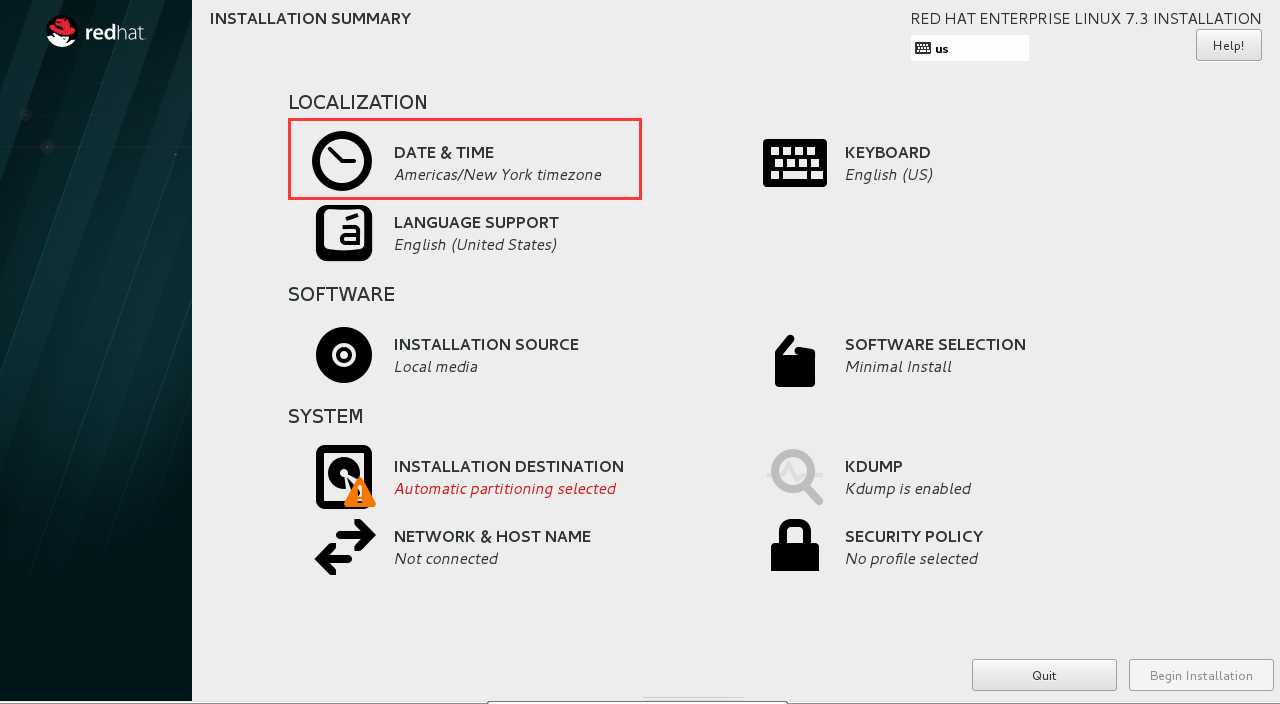
Task: Open the SOFTWARE SELECTION label
Action: (x=935, y=344)
